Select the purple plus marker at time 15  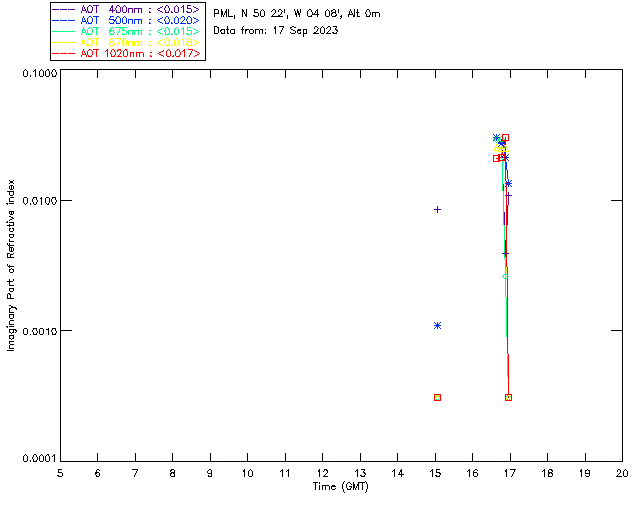[437, 209]
